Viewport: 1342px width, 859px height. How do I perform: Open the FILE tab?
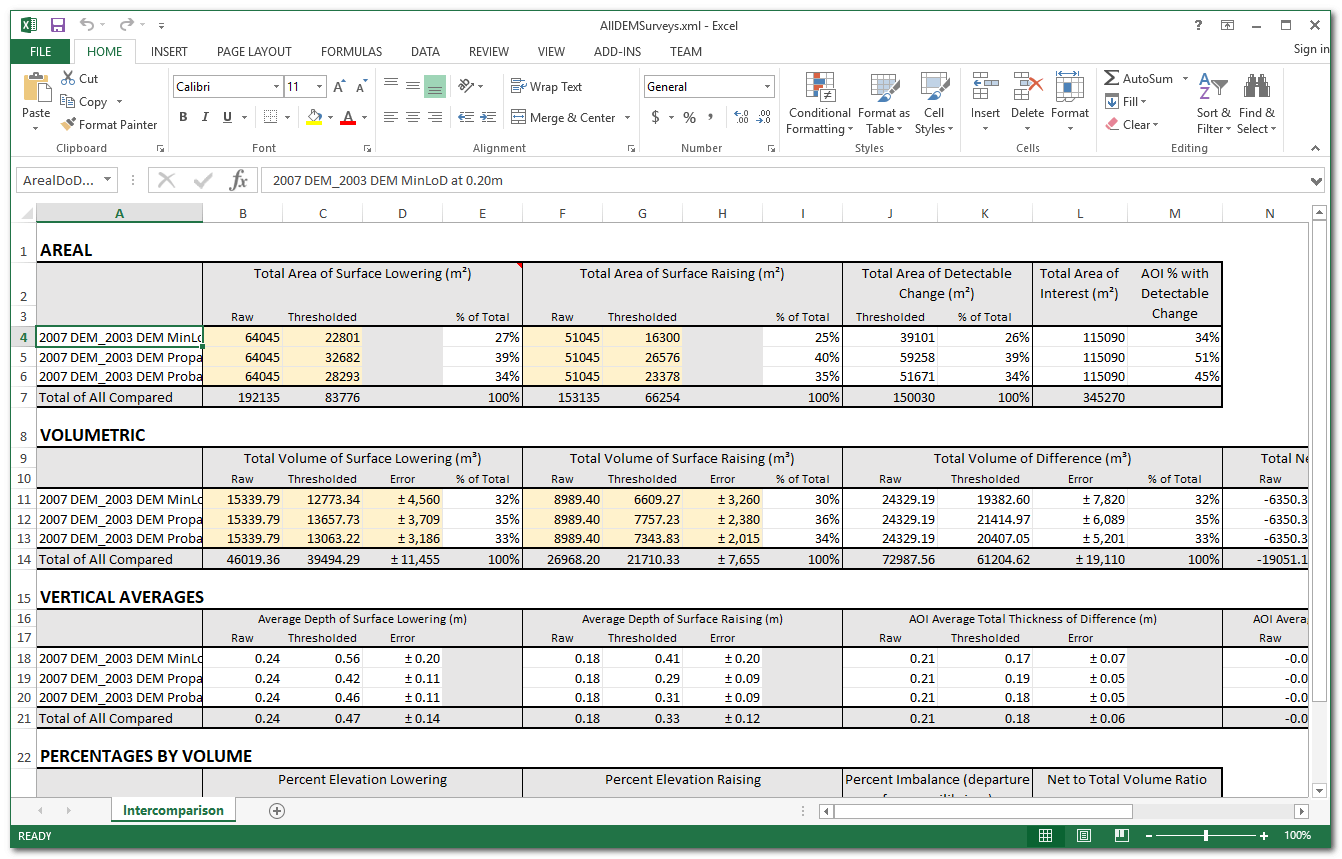(41, 52)
